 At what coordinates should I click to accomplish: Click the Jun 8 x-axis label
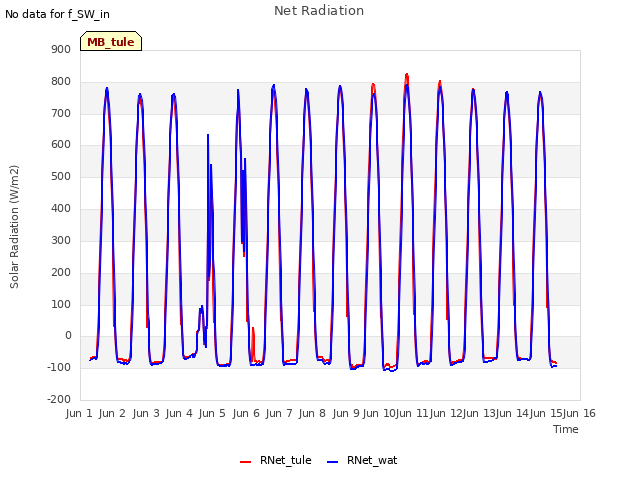coord(312,413)
